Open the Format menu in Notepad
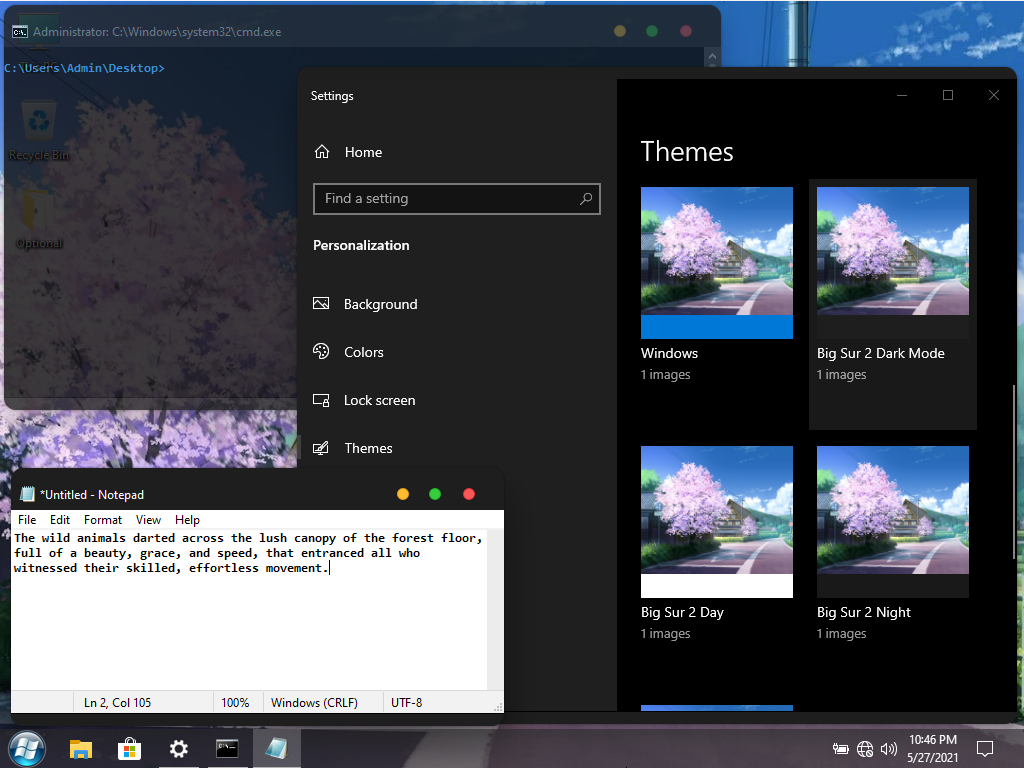The image size is (1024, 768). tap(103, 520)
